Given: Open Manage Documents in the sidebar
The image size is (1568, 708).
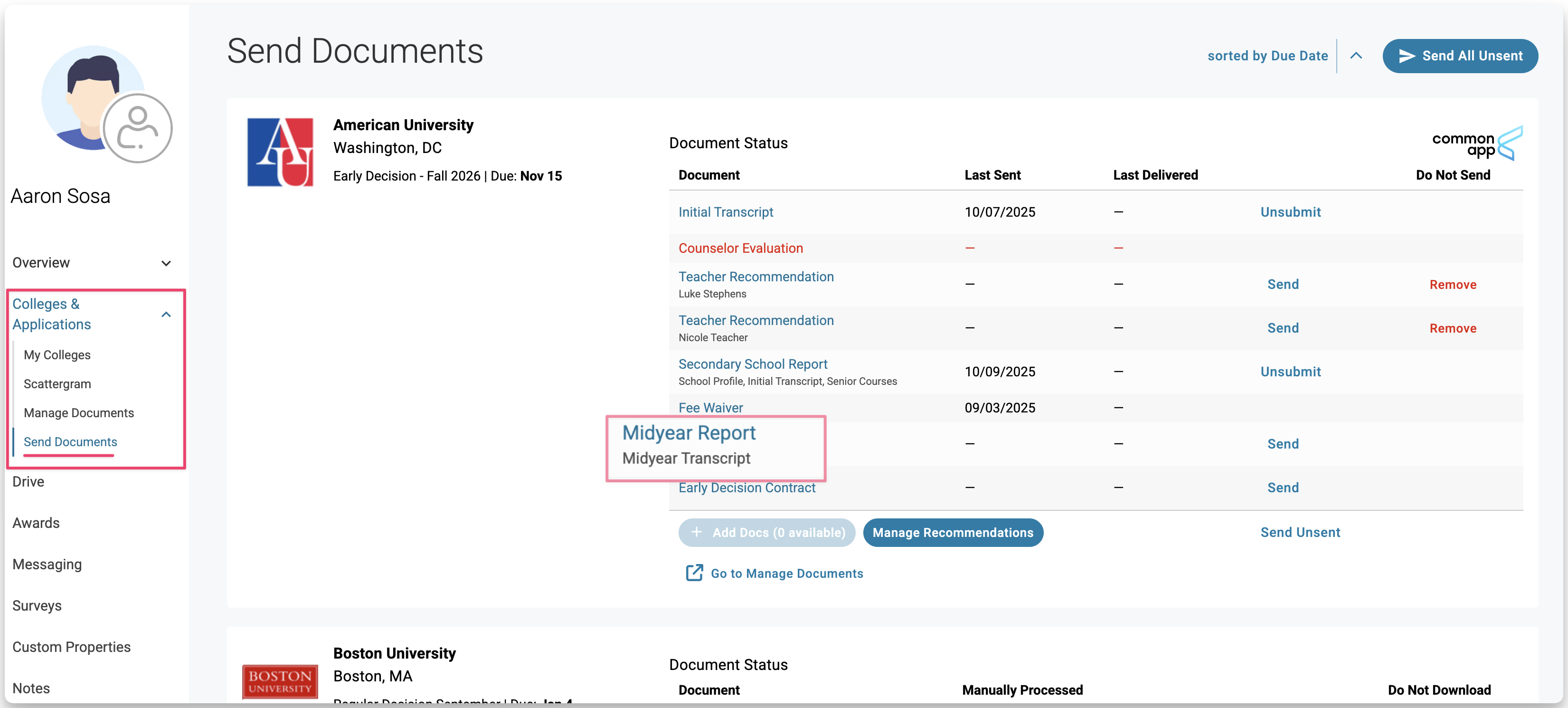Looking at the screenshot, I should point(78,412).
